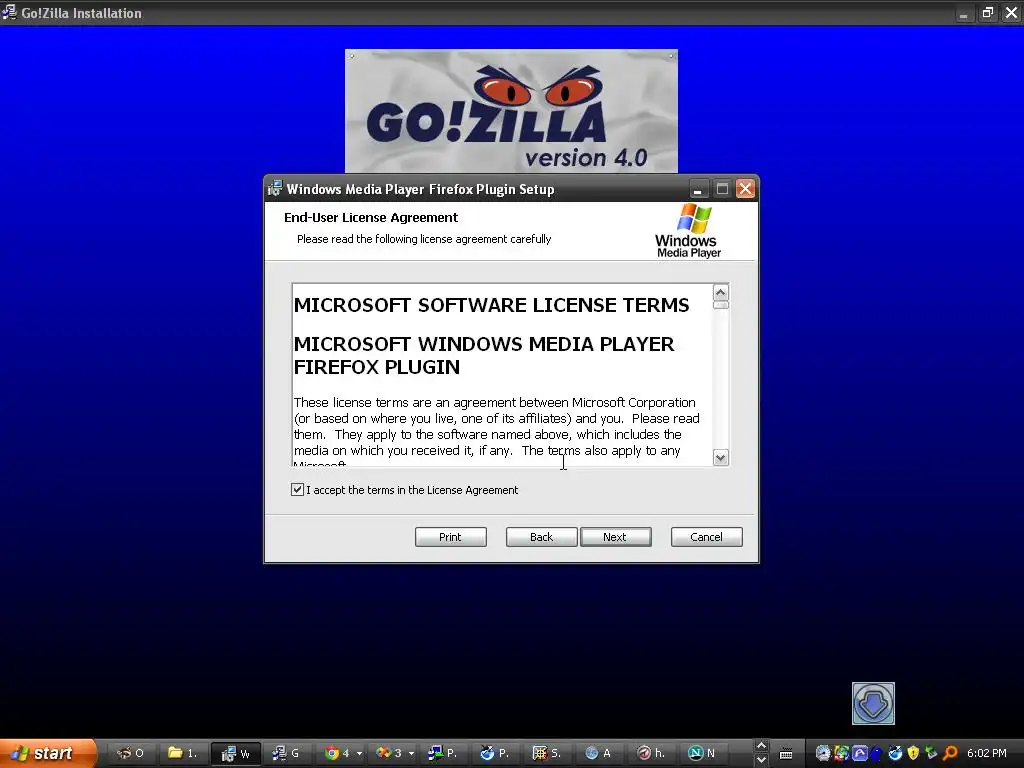Switch to the taskbar item labeled O
Viewport: 1024px width, 768px height.
(130, 753)
